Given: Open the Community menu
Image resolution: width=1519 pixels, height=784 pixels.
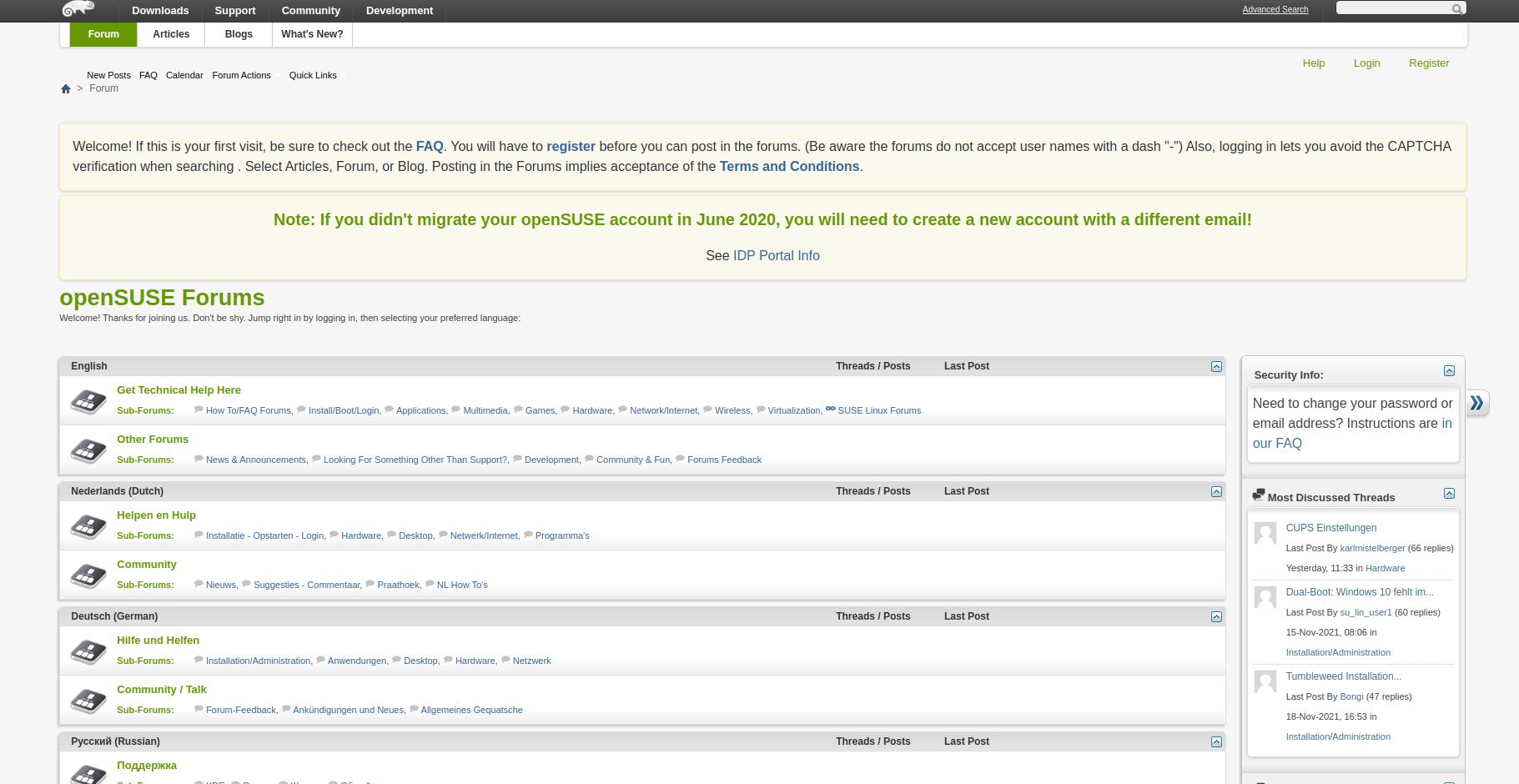Looking at the screenshot, I should [311, 11].
